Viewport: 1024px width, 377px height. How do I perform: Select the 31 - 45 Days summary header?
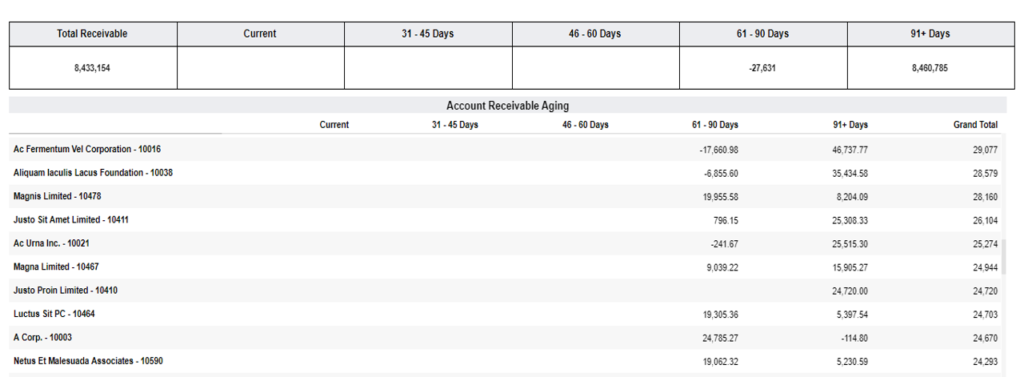coord(428,34)
